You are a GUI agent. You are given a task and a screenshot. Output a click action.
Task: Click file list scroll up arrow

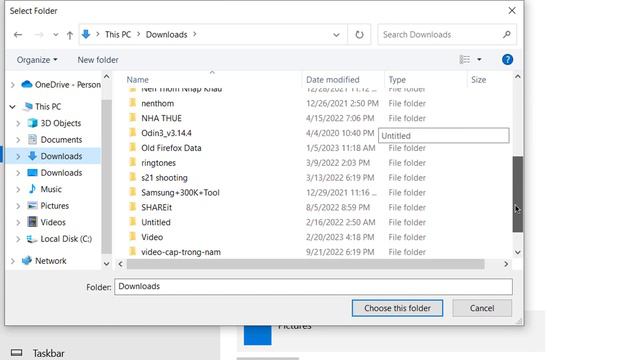[518, 77]
